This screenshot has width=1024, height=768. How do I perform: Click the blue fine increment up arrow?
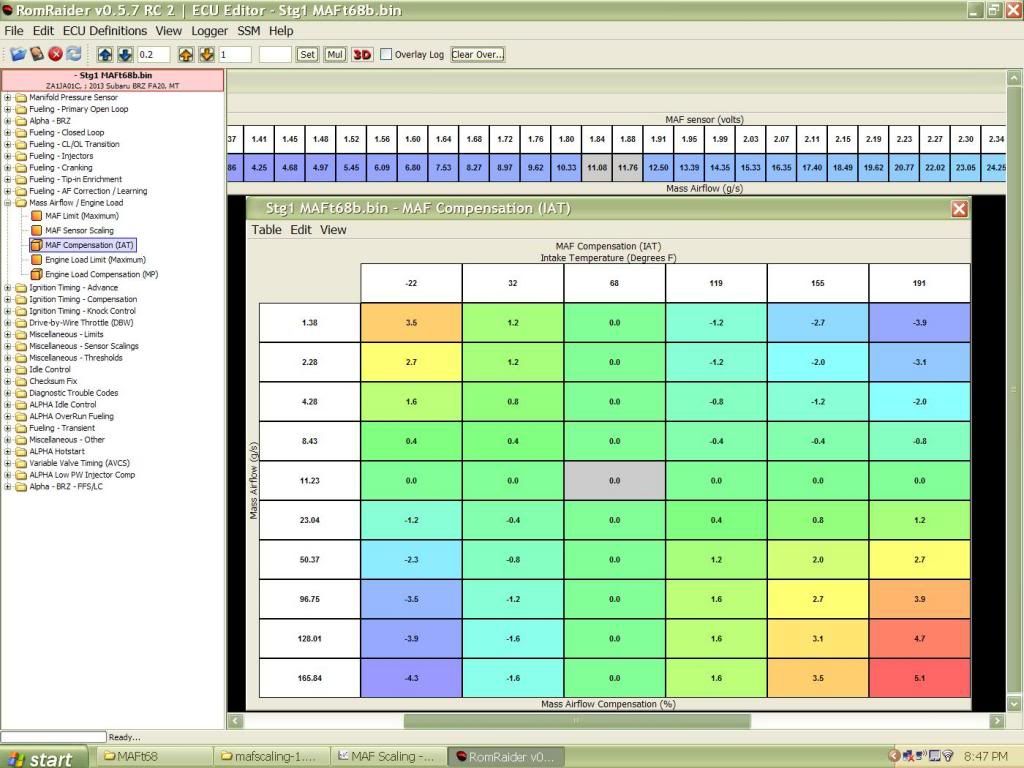tap(108, 54)
